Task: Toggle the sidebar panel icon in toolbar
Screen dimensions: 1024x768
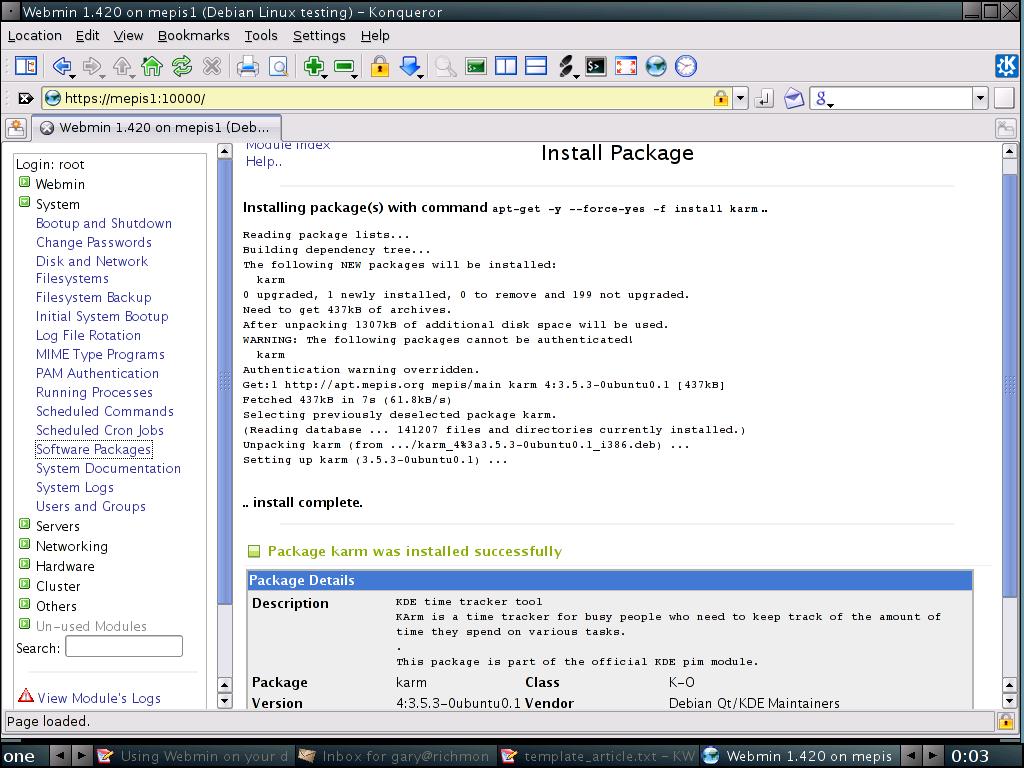Action: 26,66
